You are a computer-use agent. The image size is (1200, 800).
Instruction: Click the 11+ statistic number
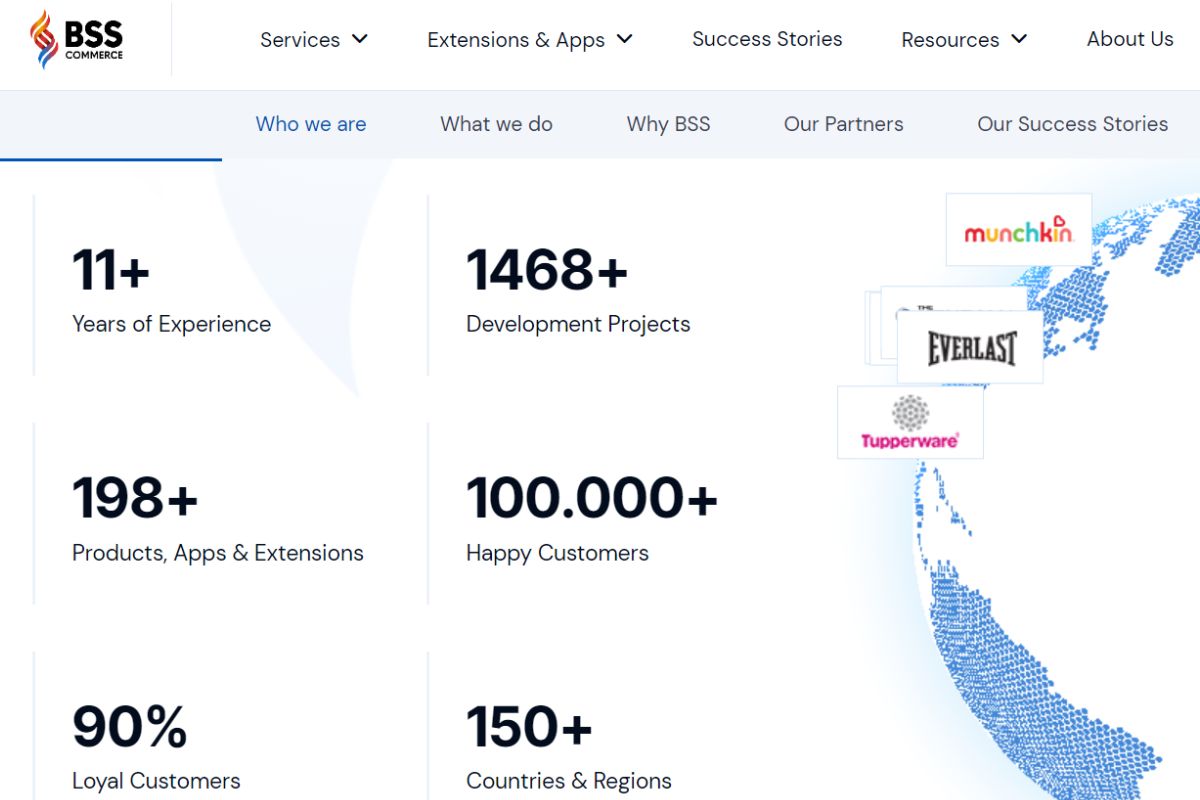(111, 270)
